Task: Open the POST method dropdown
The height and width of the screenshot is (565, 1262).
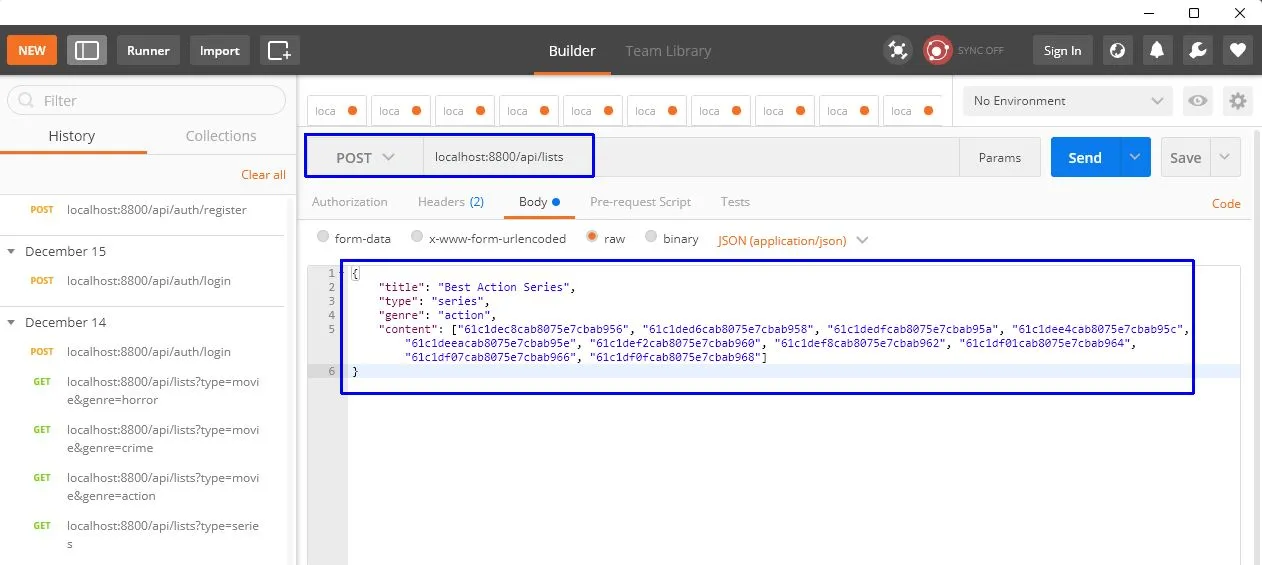Action: tap(365, 158)
